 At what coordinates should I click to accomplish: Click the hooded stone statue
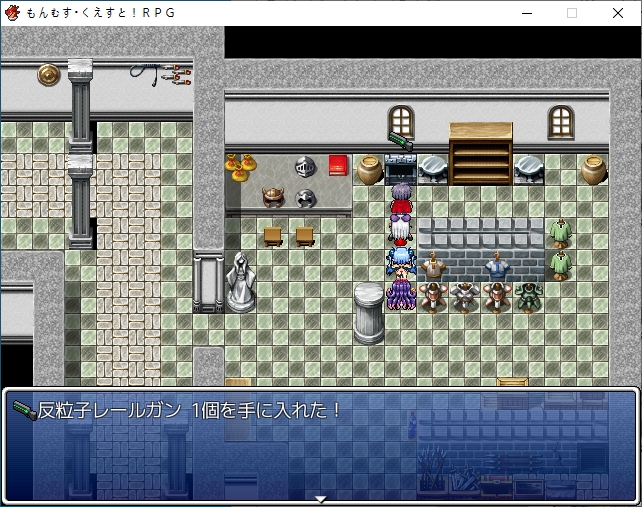click(241, 282)
